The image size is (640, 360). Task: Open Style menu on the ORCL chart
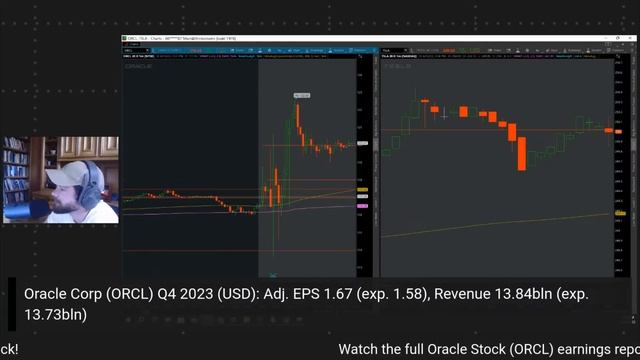click(x=293, y=50)
